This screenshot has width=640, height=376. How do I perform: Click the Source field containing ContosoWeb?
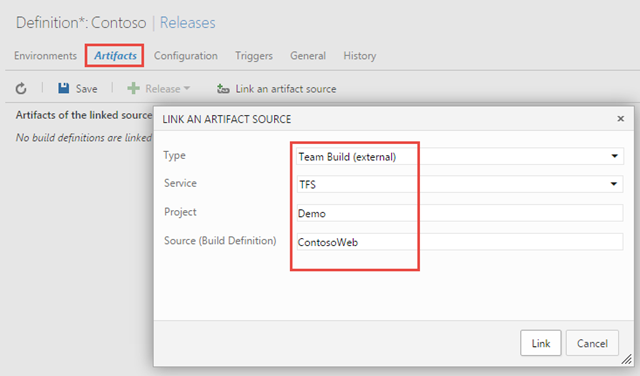(x=460, y=242)
